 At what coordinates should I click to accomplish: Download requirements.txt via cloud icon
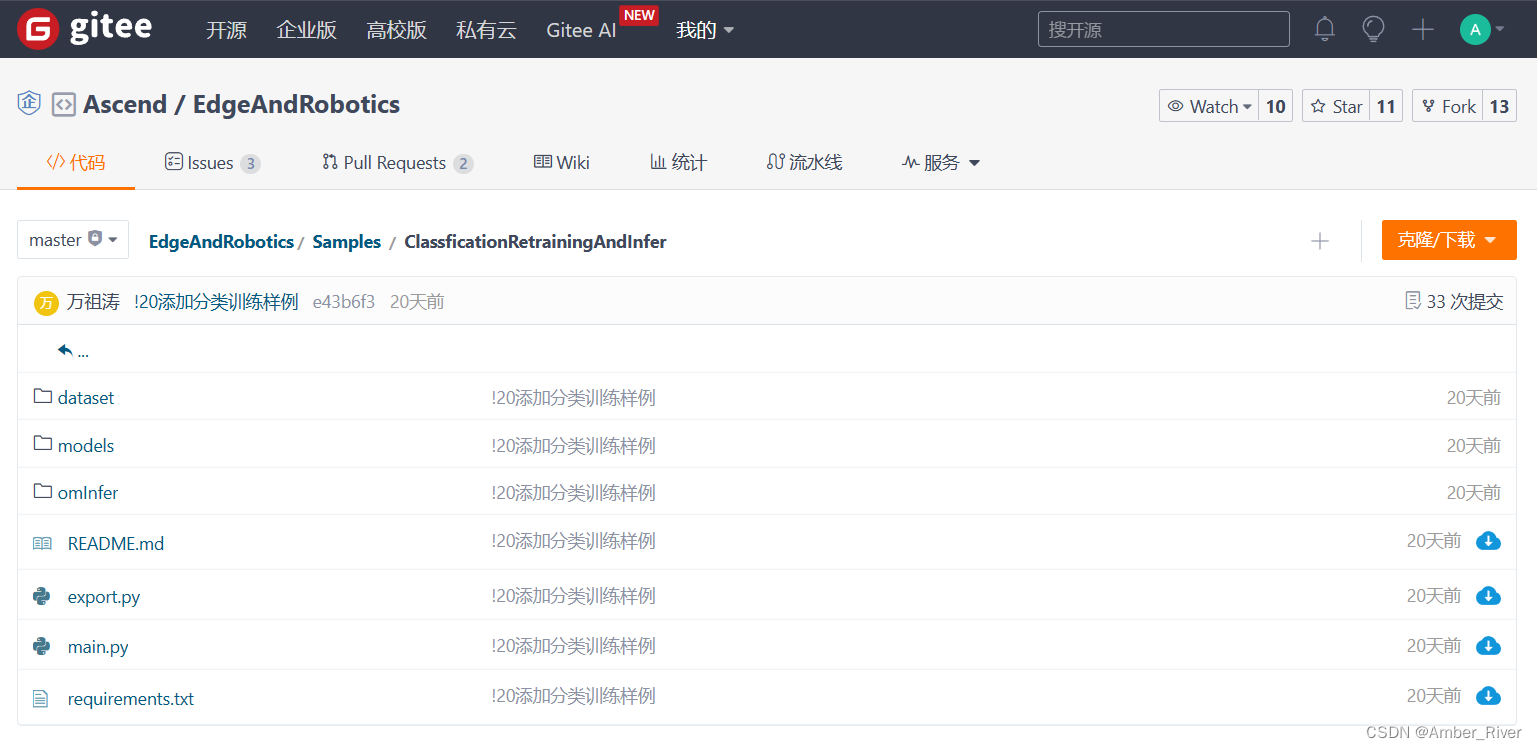coord(1488,695)
